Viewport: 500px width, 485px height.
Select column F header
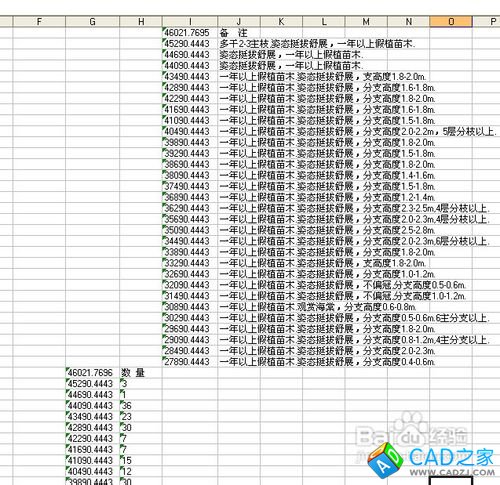pos(39,22)
